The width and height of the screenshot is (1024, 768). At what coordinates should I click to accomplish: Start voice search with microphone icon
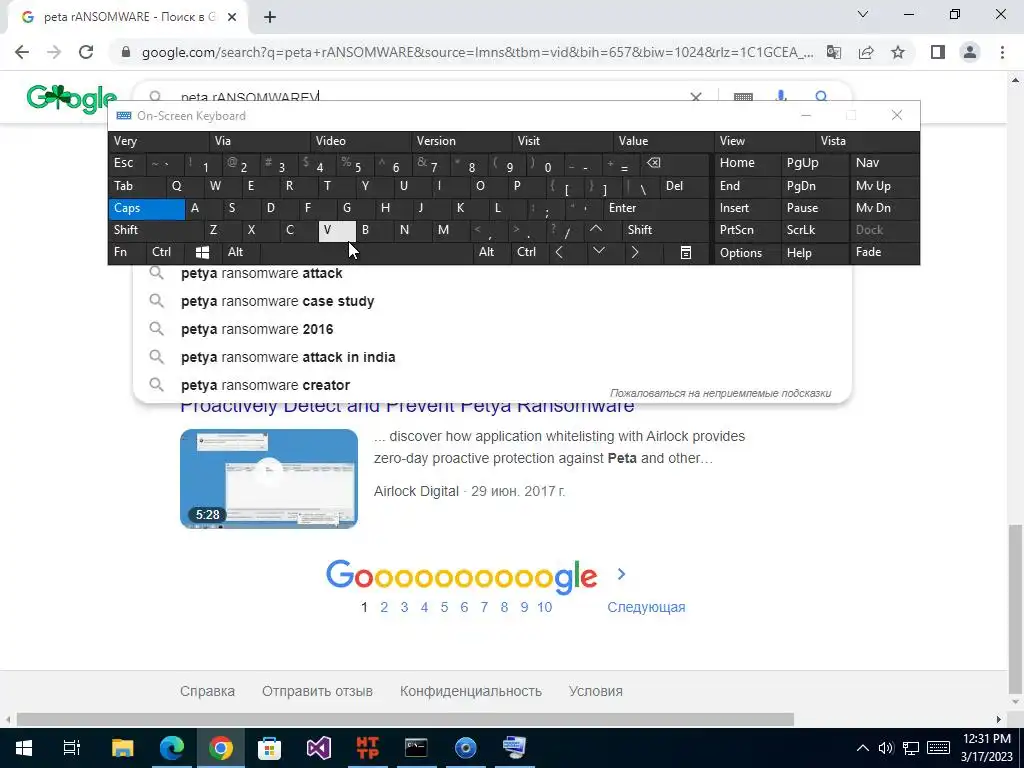[x=780, y=97]
